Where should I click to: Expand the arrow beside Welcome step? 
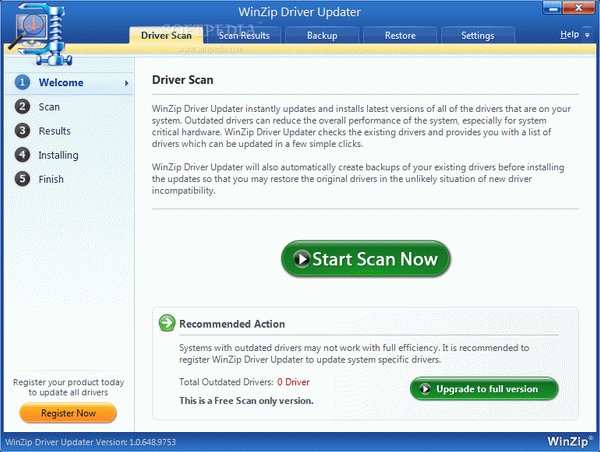tap(126, 83)
